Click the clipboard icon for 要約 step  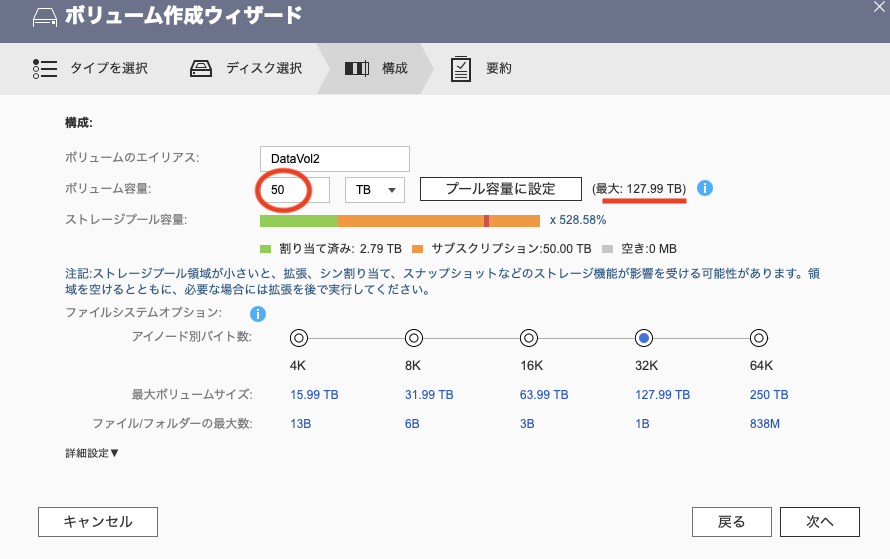click(461, 69)
